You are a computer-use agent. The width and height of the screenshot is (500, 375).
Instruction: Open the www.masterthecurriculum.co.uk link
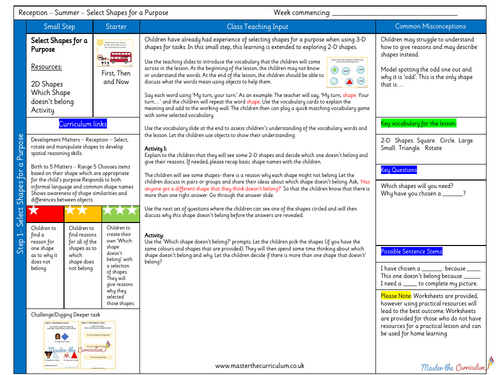(259, 366)
